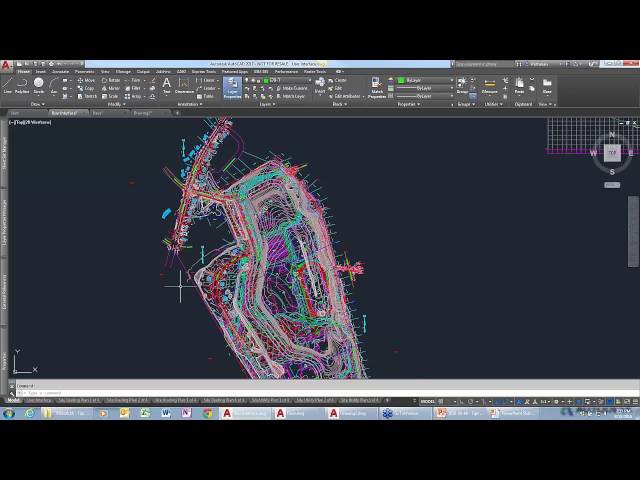Click Make Current layer button

[x=292, y=88]
